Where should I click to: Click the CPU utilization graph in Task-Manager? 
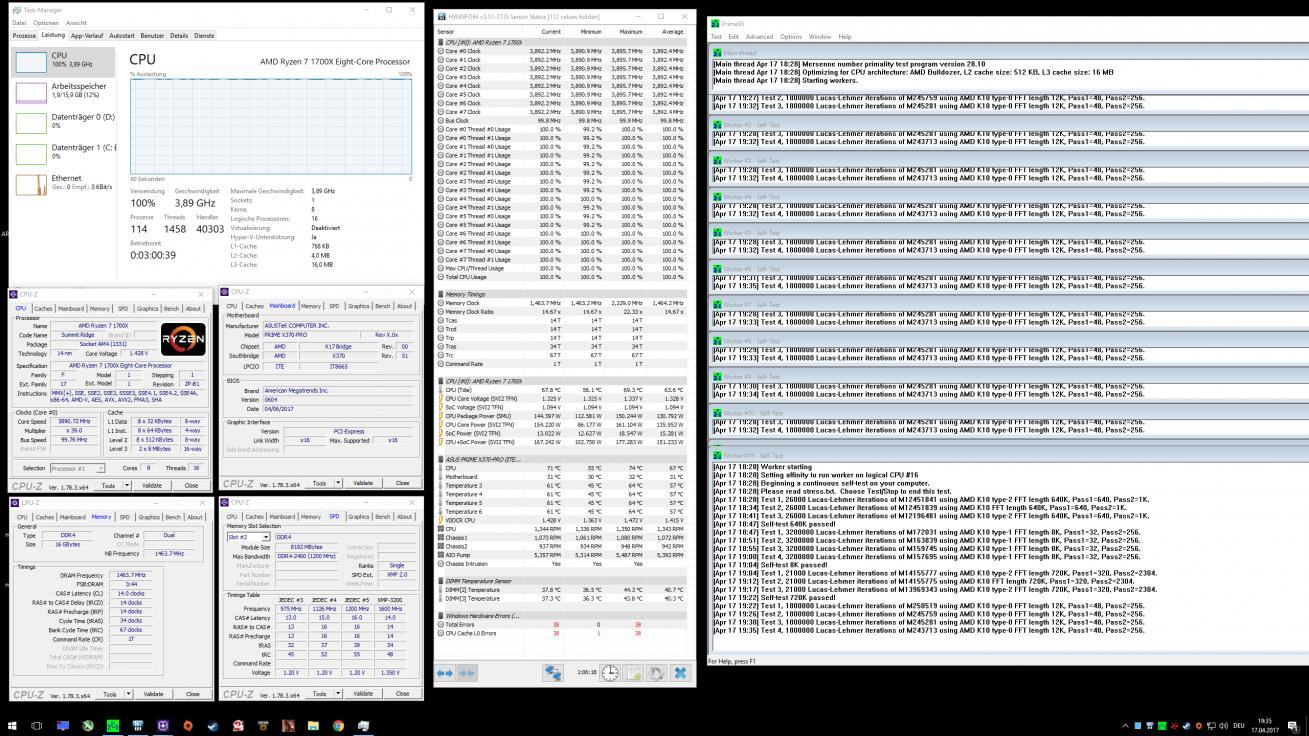(x=270, y=127)
